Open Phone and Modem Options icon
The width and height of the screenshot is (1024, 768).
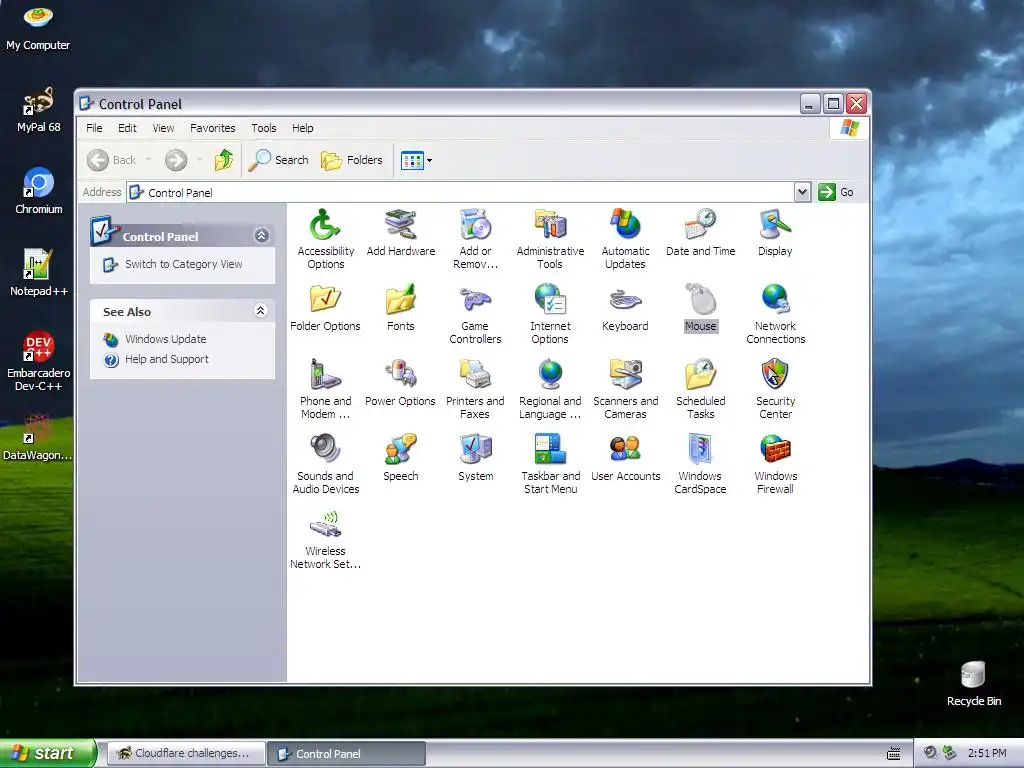coord(325,375)
